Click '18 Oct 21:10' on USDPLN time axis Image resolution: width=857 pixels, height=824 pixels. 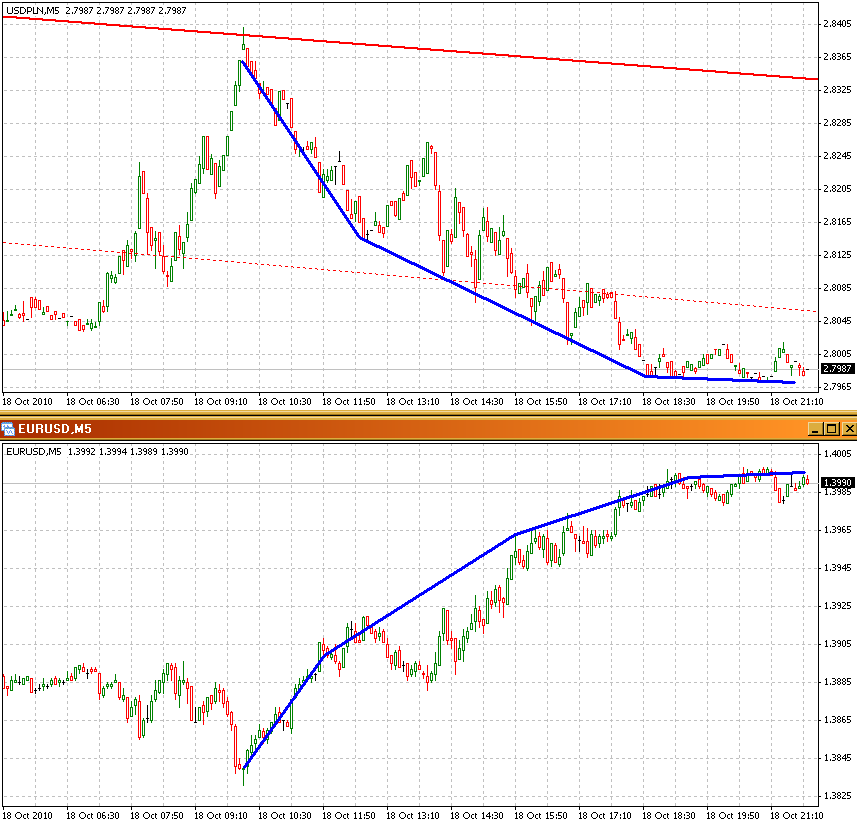797,402
